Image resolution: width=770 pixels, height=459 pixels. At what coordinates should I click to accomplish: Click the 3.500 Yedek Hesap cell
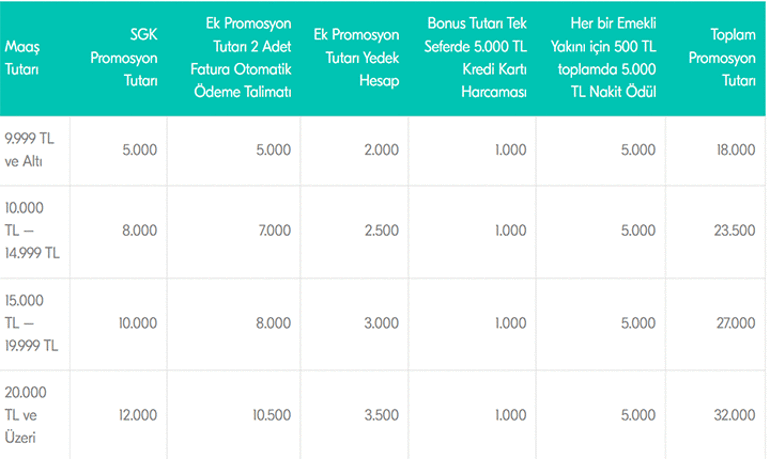[x=382, y=415]
